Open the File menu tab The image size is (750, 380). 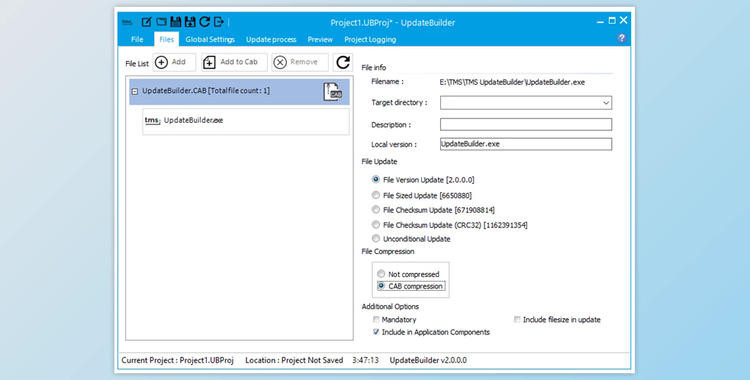[x=137, y=39]
